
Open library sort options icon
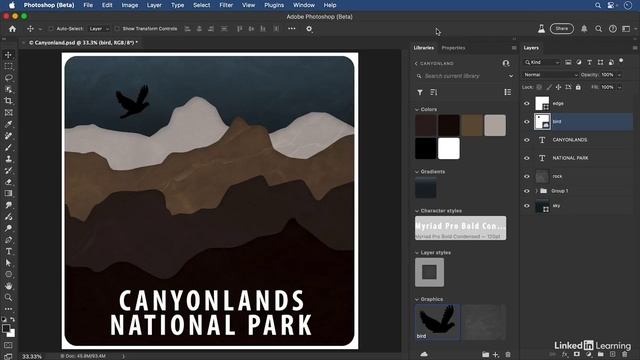[x=433, y=92]
